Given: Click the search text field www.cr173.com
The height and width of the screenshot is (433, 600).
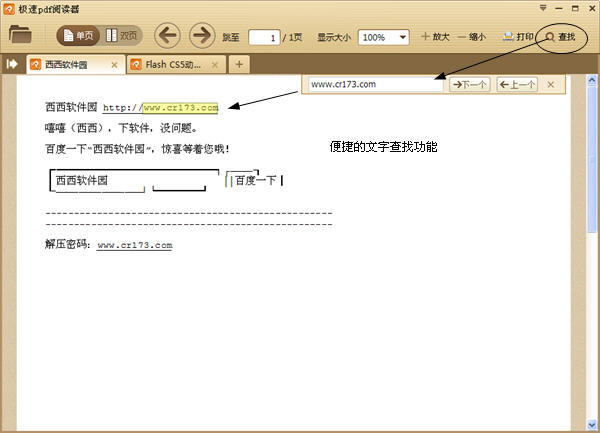Looking at the screenshot, I should coord(376,85).
